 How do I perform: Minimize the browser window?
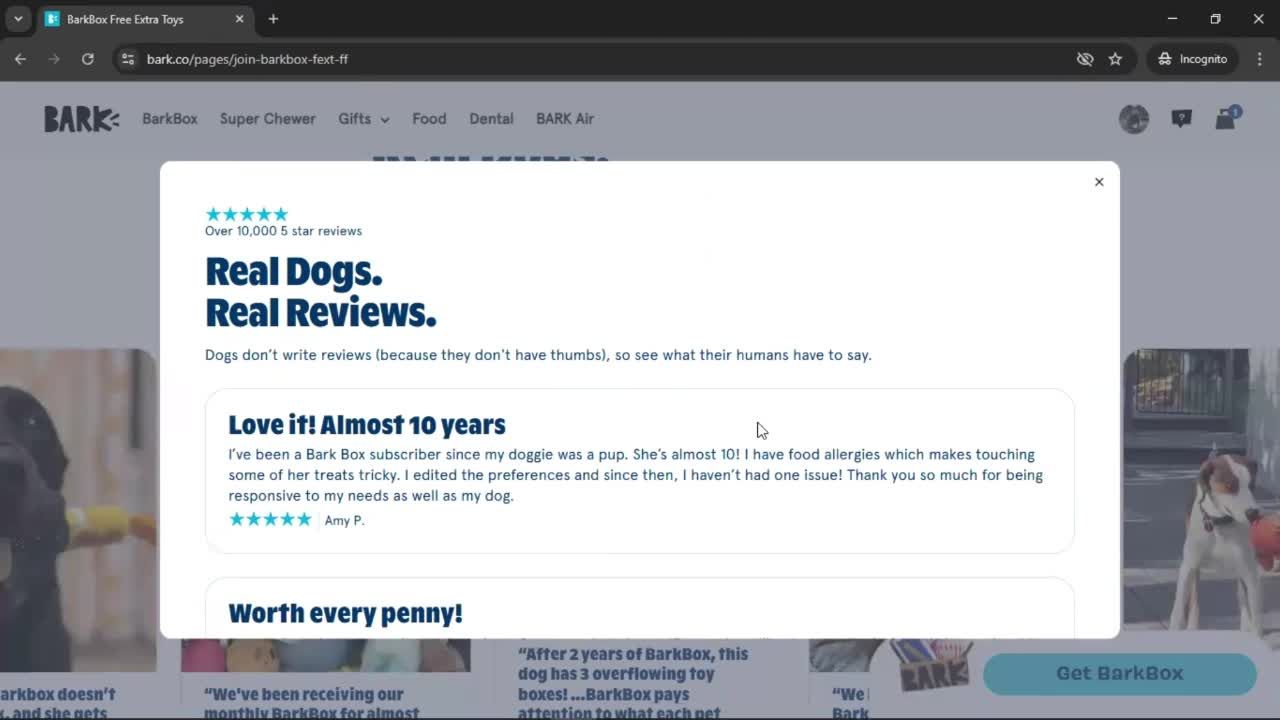(x=1172, y=19)
